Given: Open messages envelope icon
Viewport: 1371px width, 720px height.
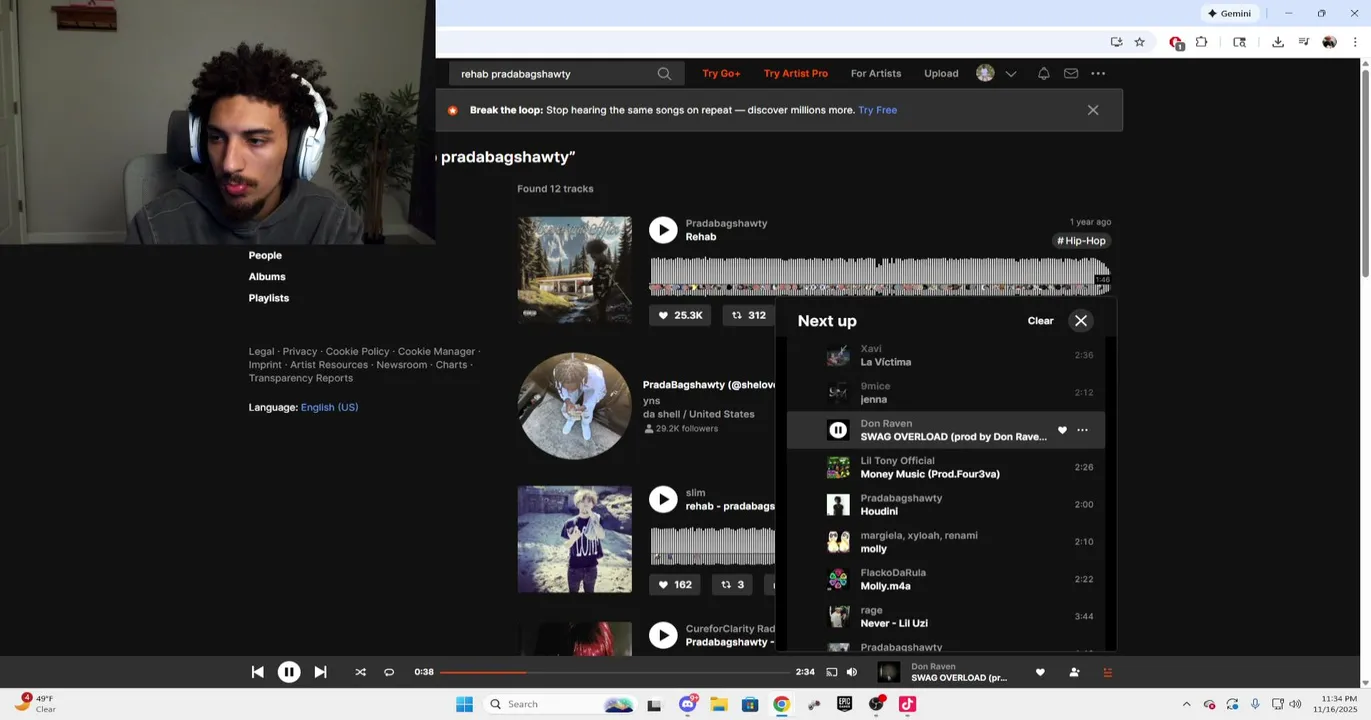Looking at the screenshot, I should click(1071, 74).
